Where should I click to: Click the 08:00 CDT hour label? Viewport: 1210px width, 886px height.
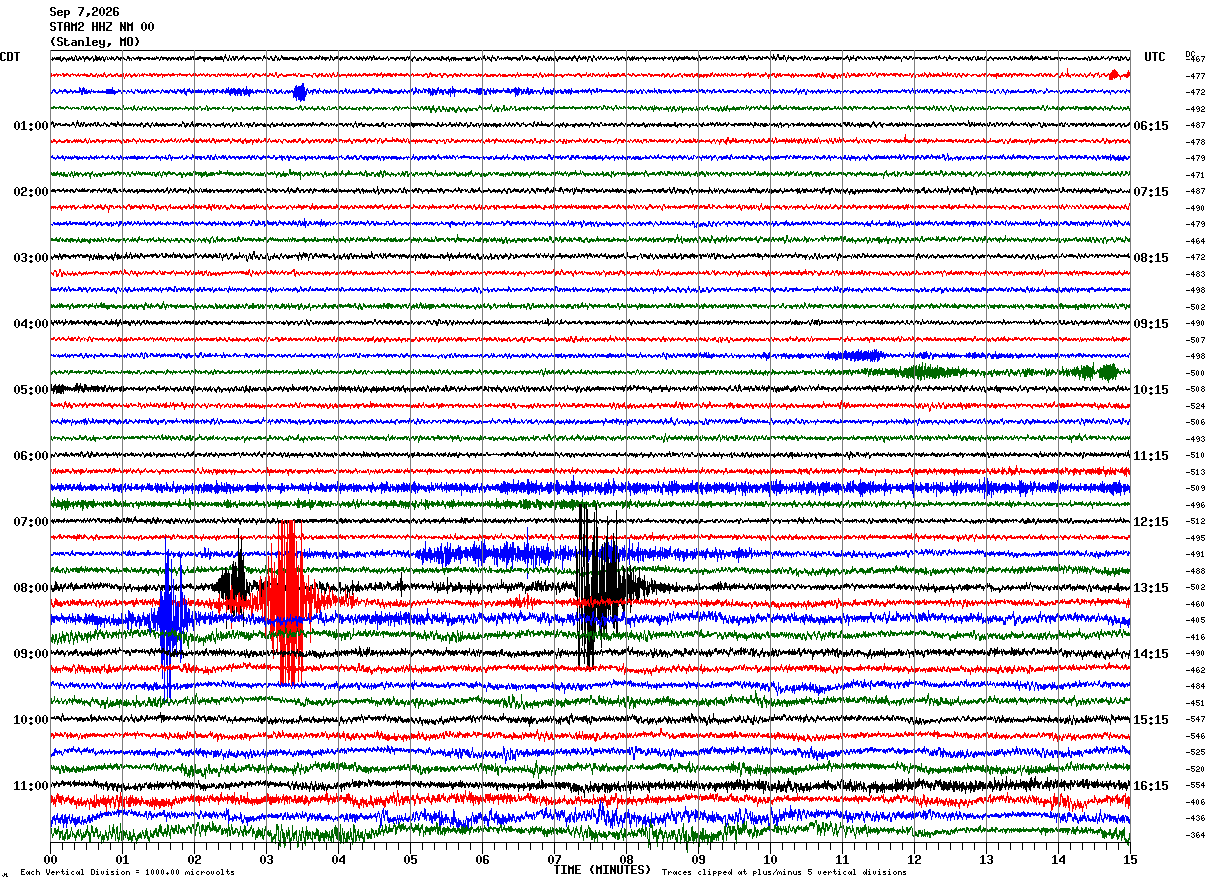click(x=30, y=588)
